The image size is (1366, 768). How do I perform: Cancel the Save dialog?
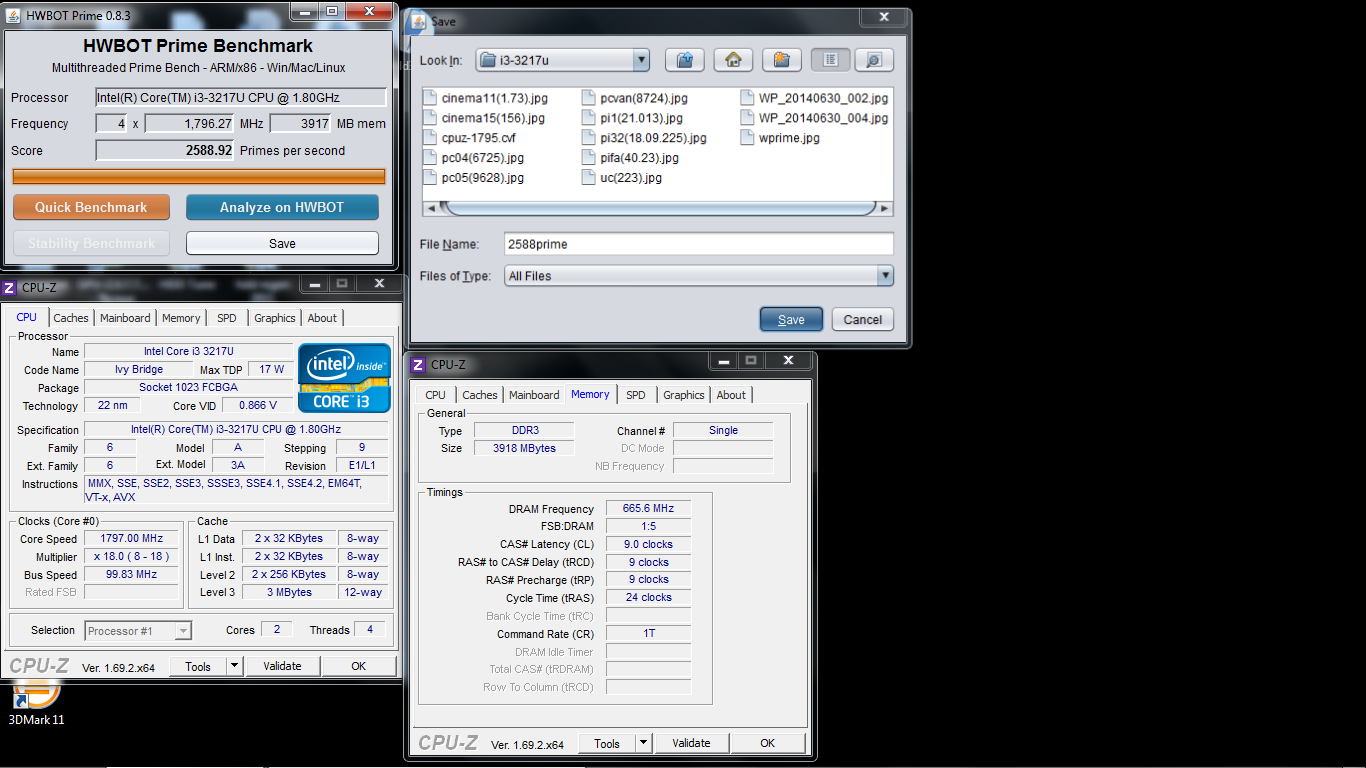tap(863, 320)
